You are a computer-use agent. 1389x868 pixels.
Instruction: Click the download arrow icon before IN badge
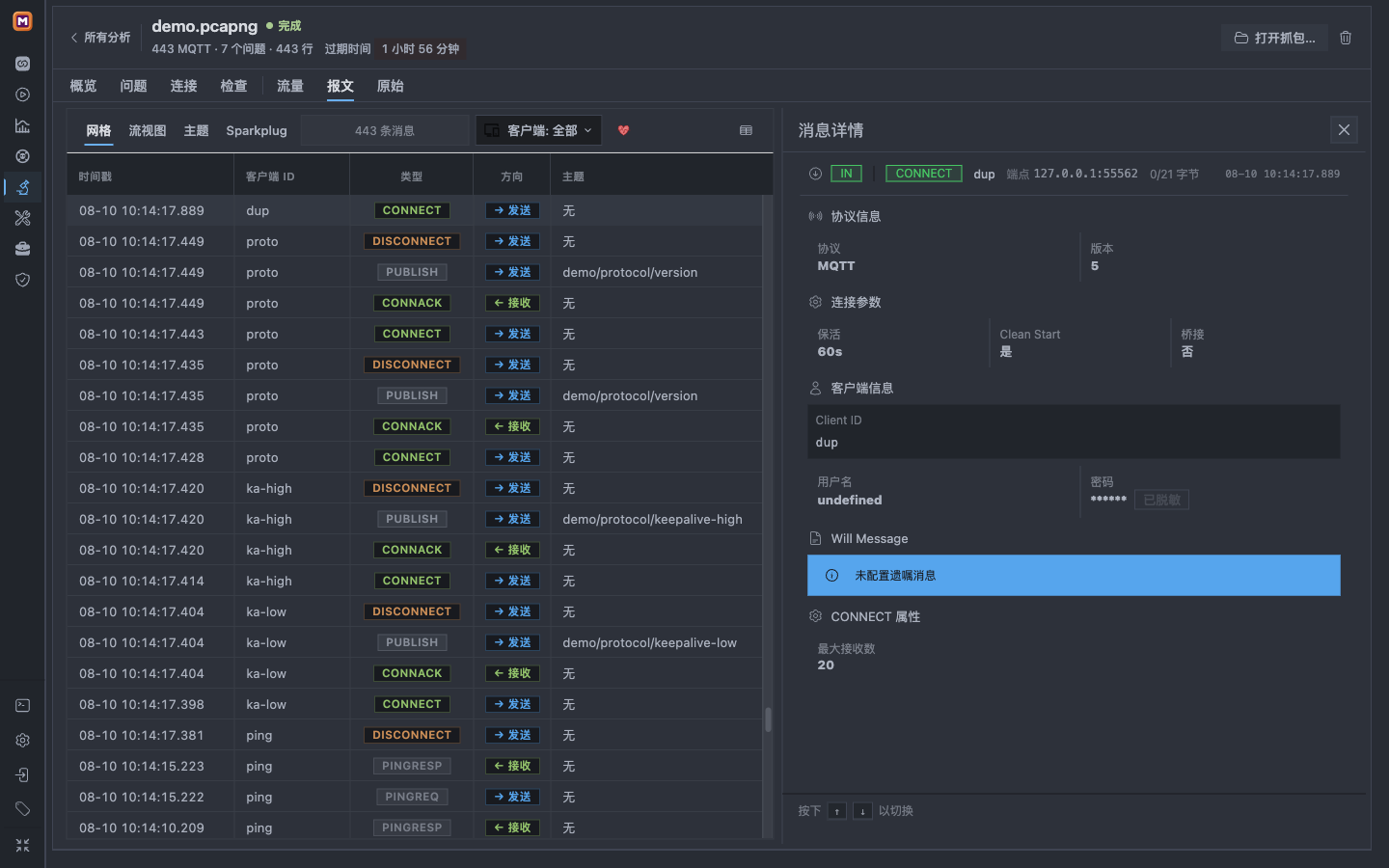[x=815, y=174]
